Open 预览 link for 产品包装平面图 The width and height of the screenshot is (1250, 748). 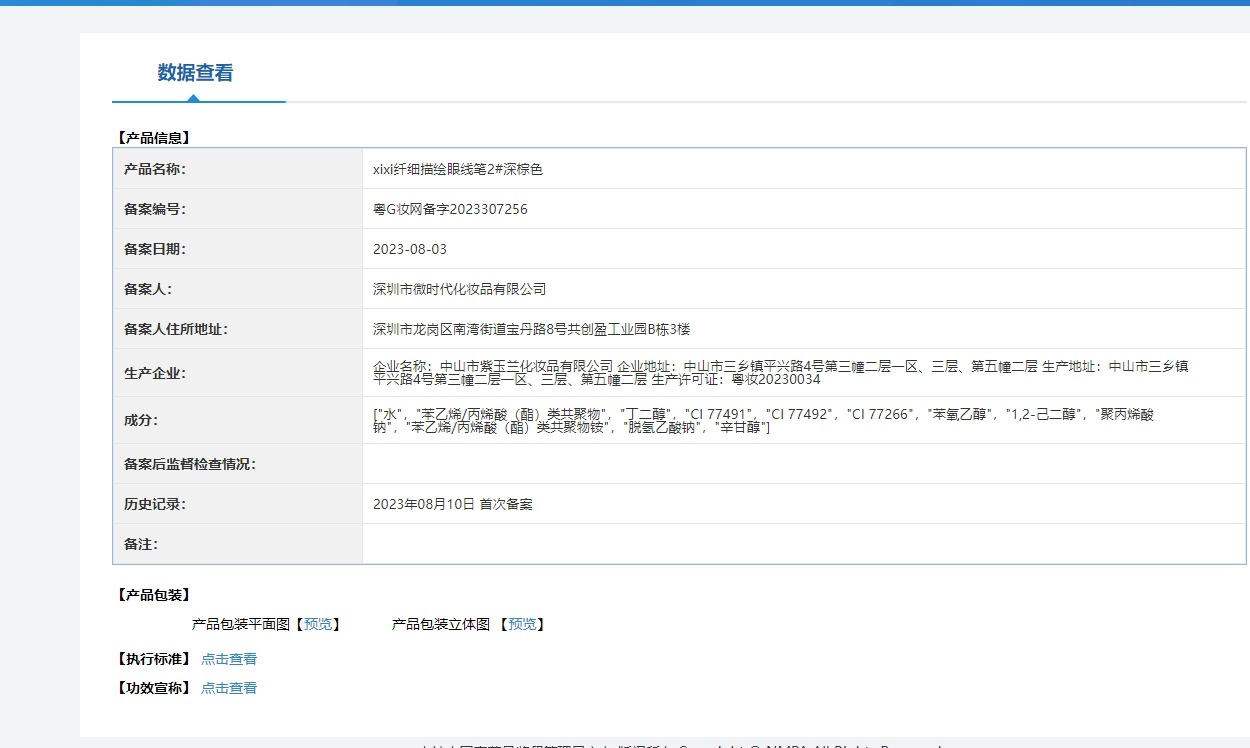pos(318,624)
